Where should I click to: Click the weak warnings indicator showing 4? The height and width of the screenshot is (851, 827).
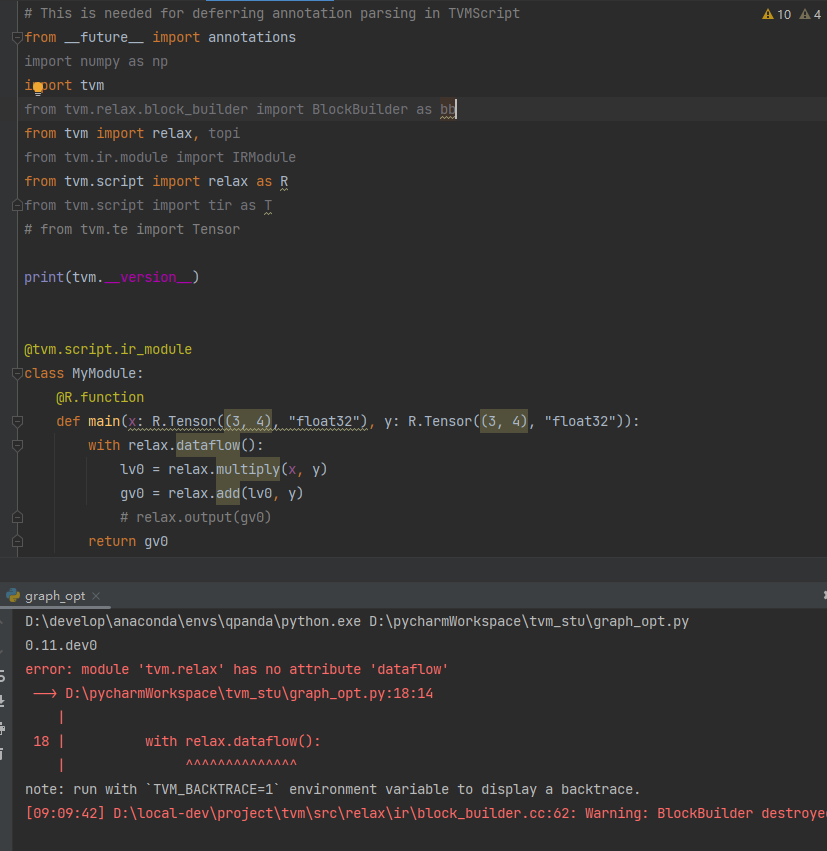coord(810,14)
